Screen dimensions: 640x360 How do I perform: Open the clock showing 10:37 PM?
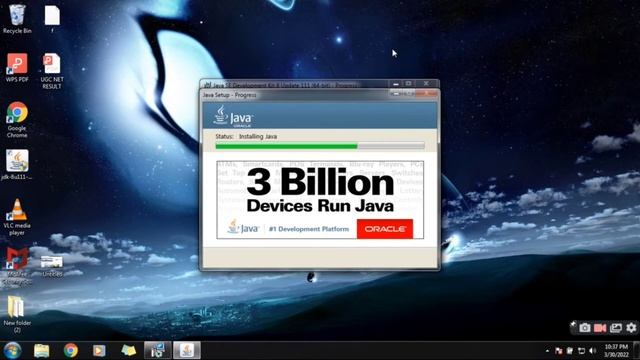coord(616,351)
